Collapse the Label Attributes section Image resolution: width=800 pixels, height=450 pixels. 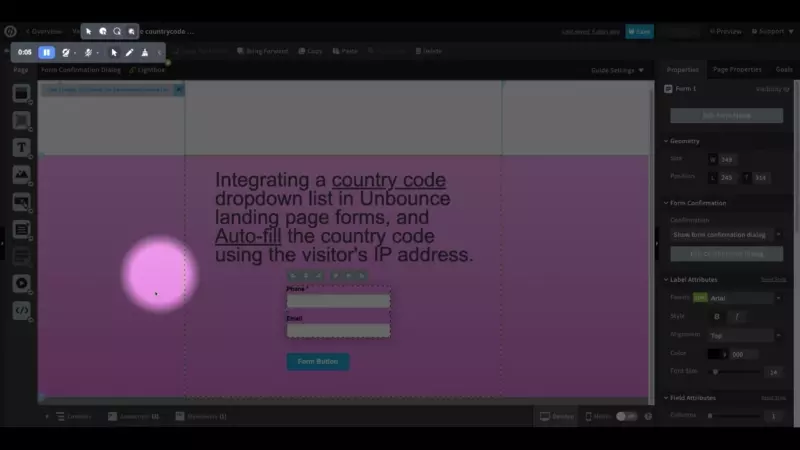[x=691, y=280]
